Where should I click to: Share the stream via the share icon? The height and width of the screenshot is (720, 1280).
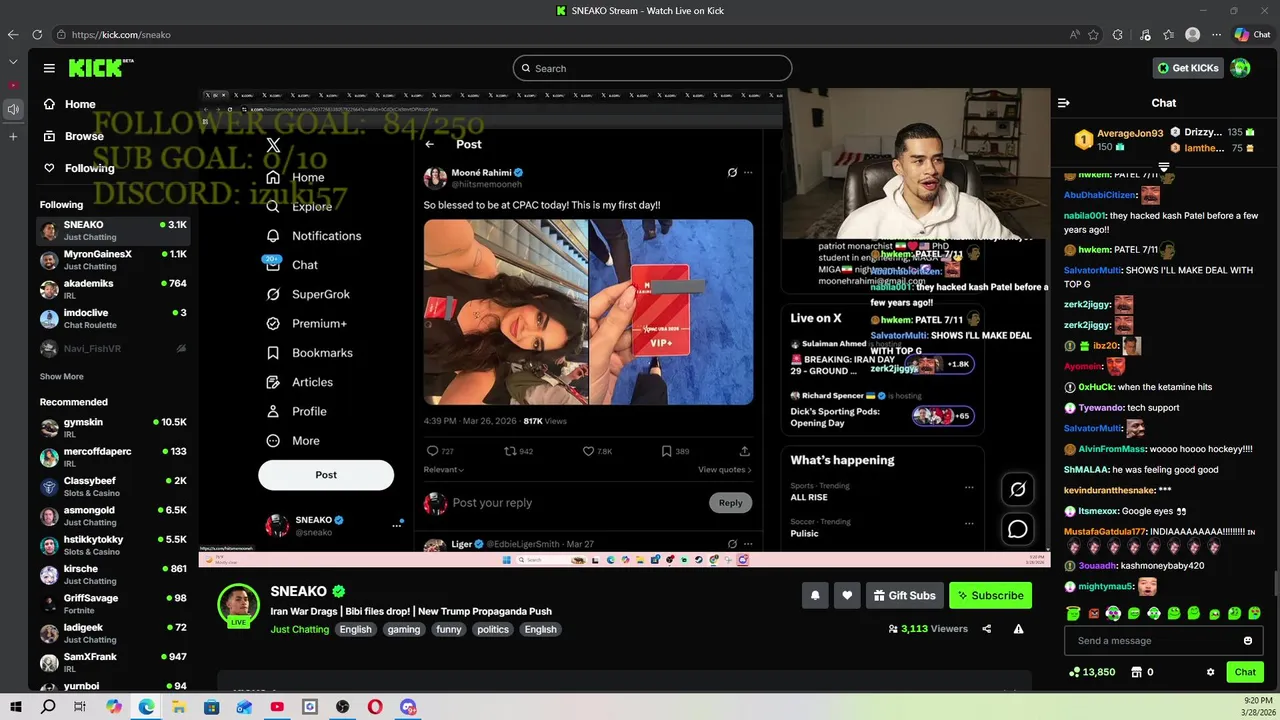pos(987,629)
